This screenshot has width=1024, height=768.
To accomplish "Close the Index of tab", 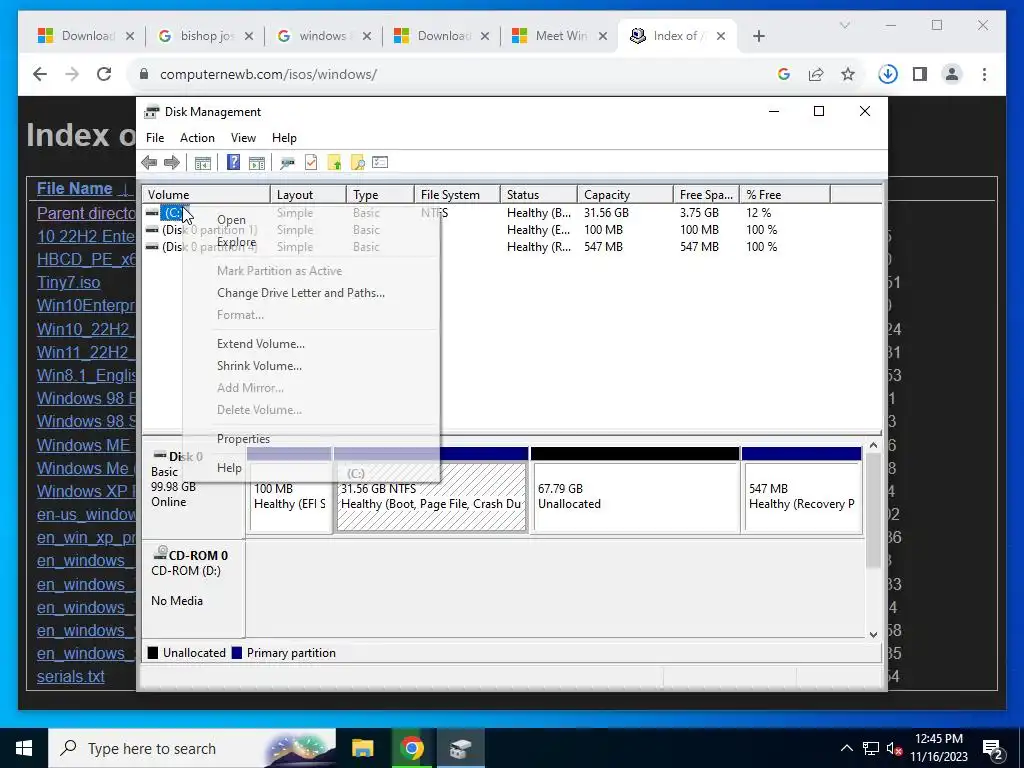I will pyautogui.click(x=720, y=37).
